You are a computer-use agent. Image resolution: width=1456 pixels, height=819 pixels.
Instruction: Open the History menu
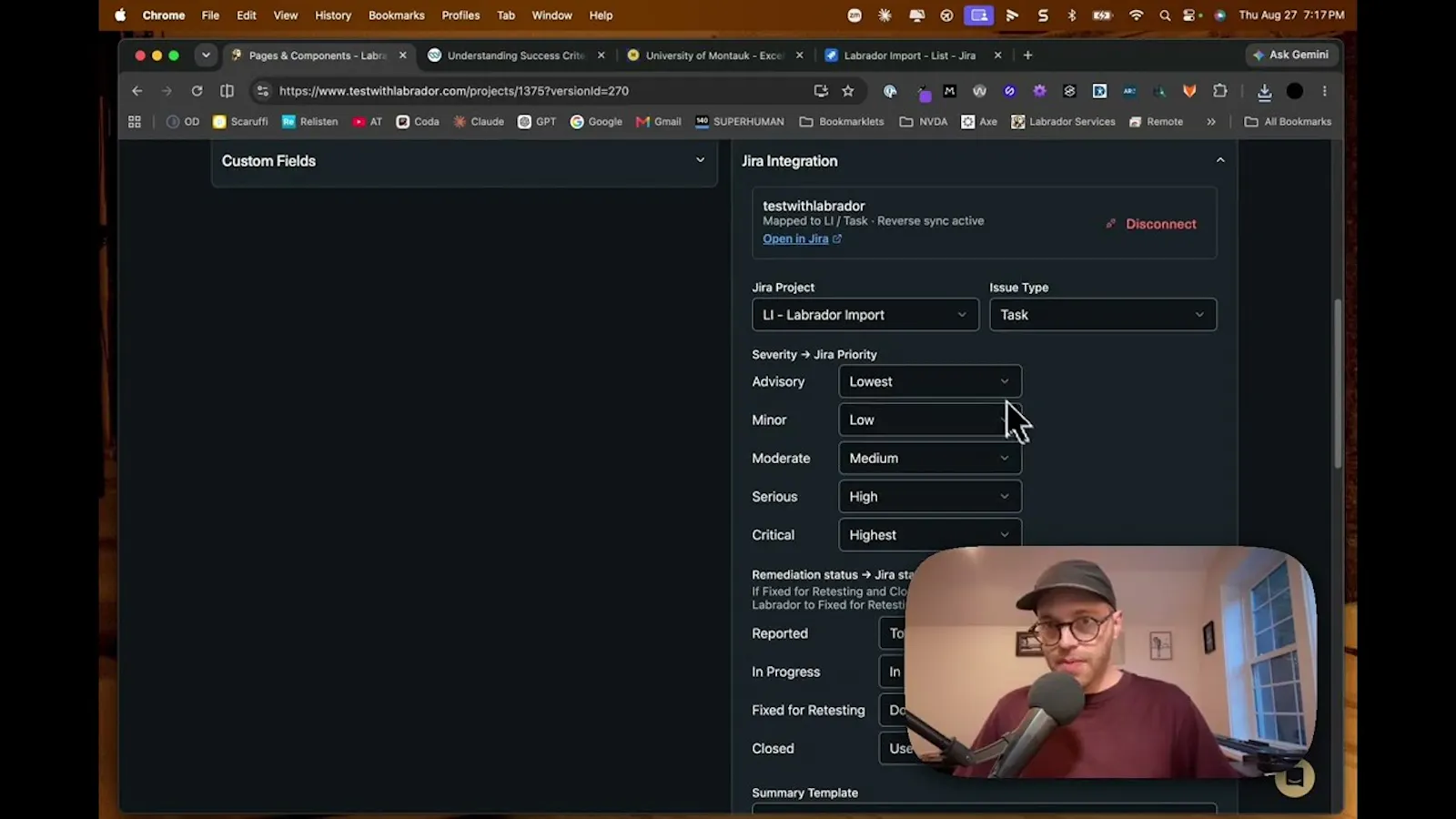click(333, 15)
